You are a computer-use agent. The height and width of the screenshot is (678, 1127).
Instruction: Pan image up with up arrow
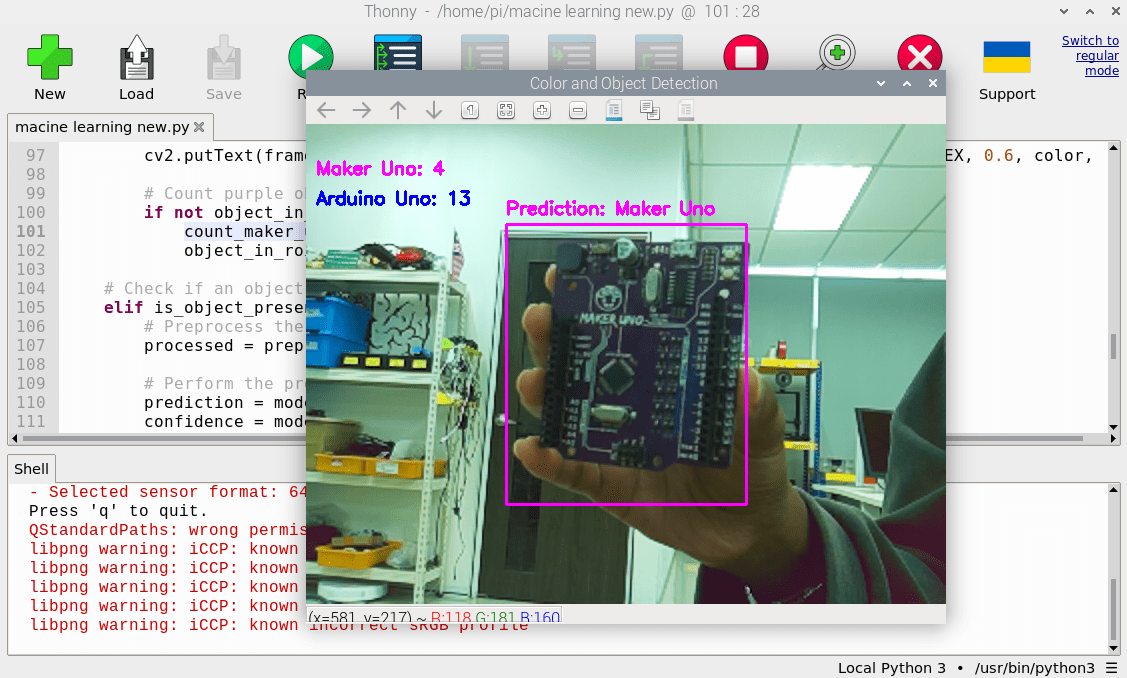click(x=397, y=110)
